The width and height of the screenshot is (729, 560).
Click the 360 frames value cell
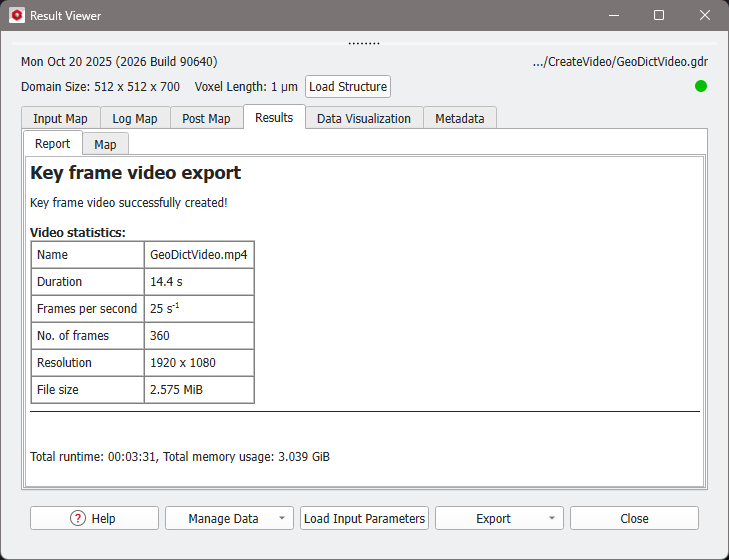[x=199, y=336]
